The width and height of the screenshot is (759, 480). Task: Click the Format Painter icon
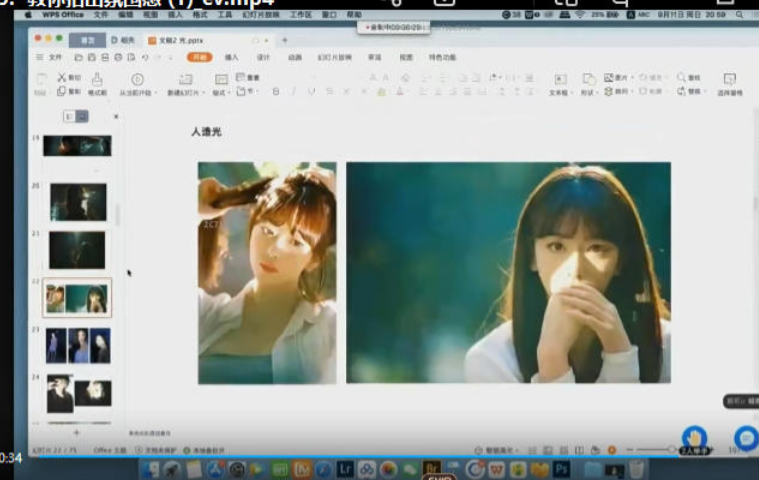[97, 79]
